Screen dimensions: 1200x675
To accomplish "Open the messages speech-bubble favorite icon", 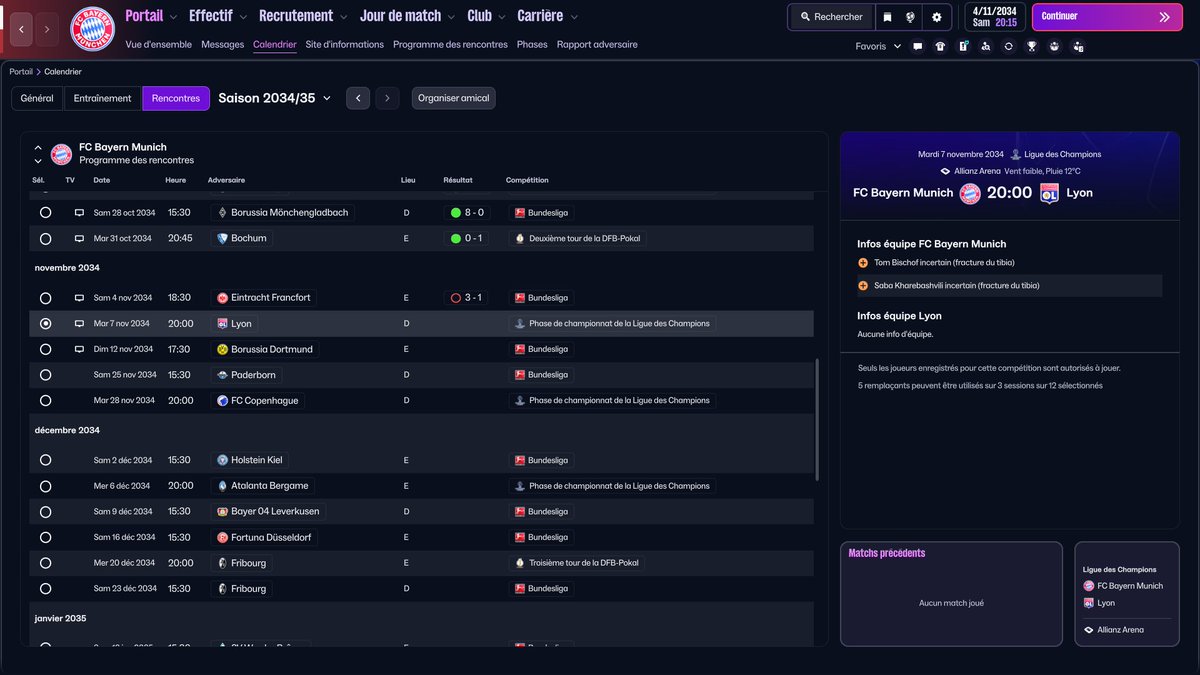I will (x=918, y=46).
